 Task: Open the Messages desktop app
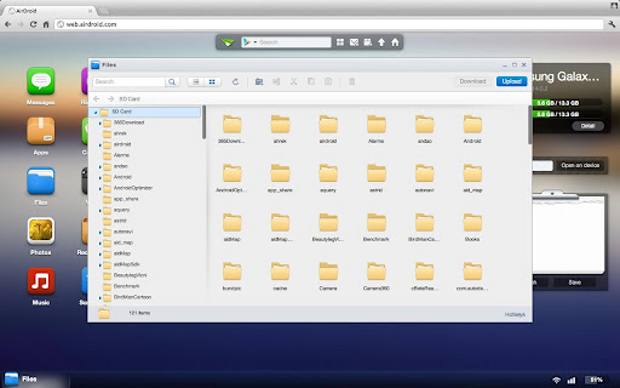[x=41, y=86]
